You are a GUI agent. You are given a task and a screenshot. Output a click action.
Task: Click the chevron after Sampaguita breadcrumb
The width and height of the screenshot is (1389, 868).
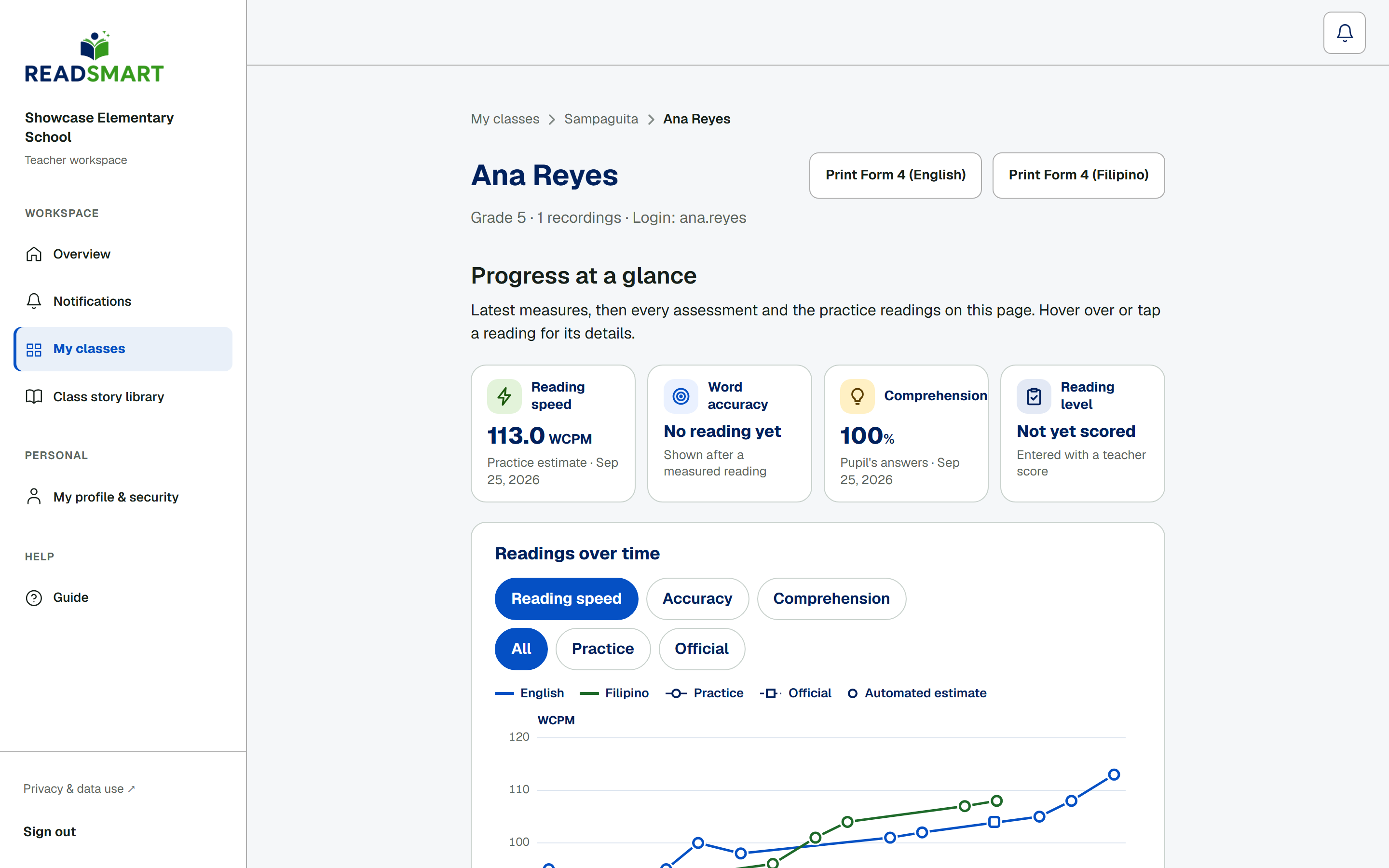(x=651, y=120)
